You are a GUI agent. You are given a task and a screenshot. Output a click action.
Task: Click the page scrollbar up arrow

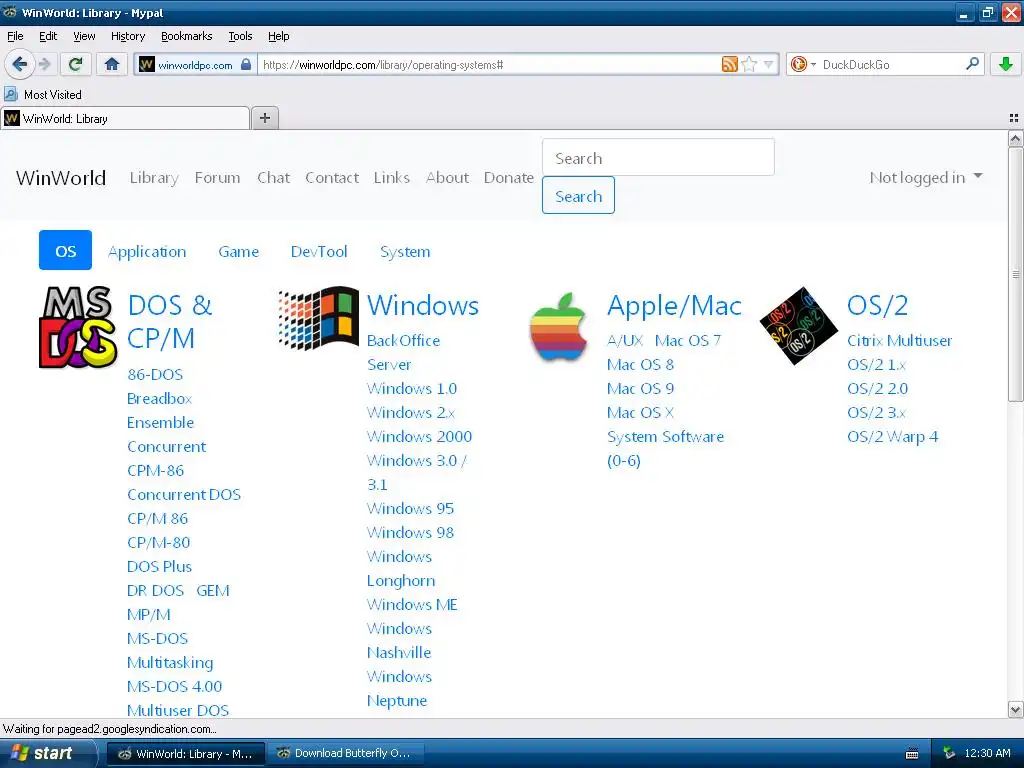coord(1016,138)
